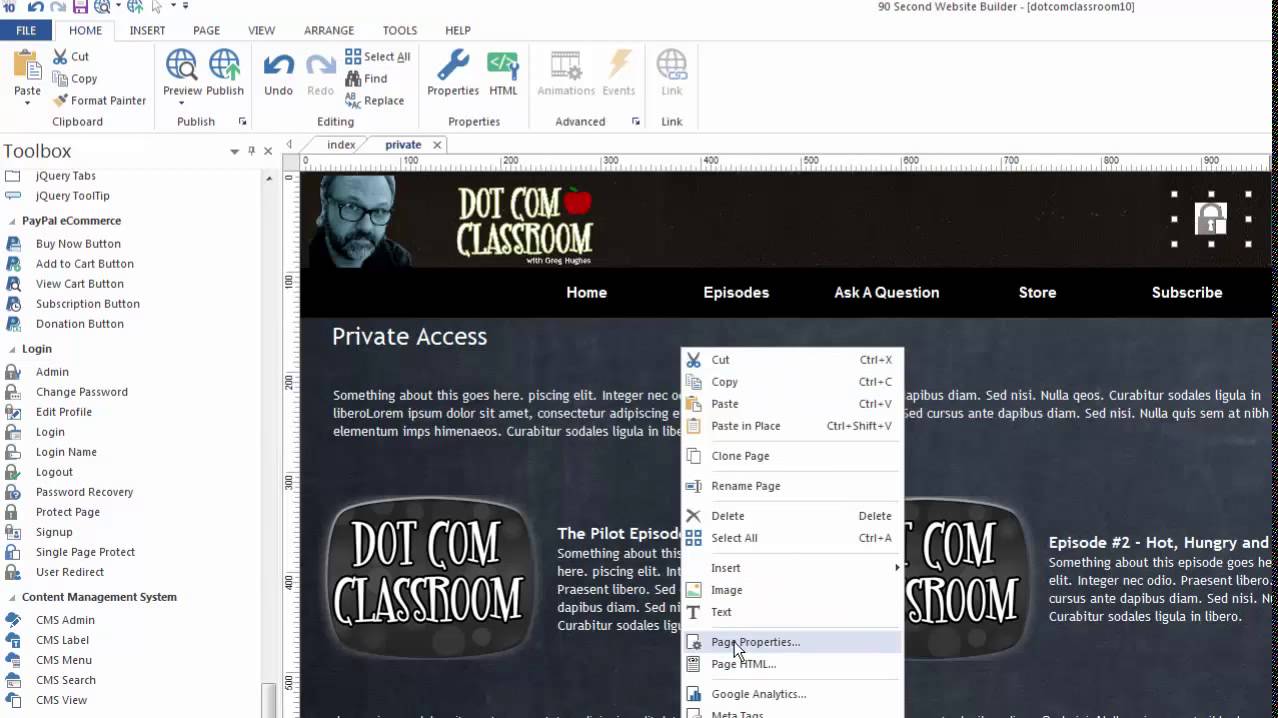This screenshot has width=1278, height=718.
Task: Select Buy Now Button in Toolbox
Action: click(x=78, y=244)
